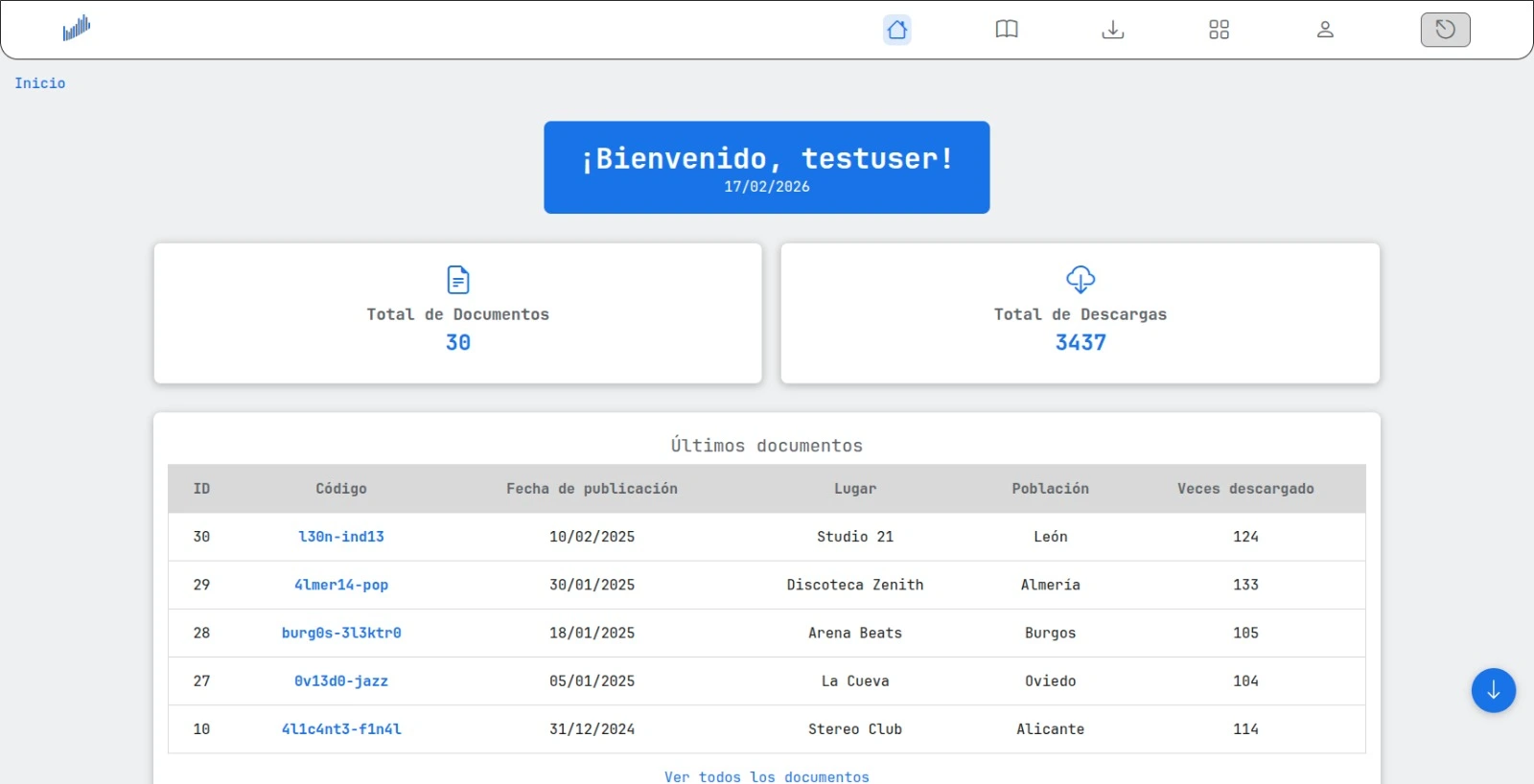Click the ID cell 10
The height and width of the screenshot is (784, 1534).
[201, 729]
